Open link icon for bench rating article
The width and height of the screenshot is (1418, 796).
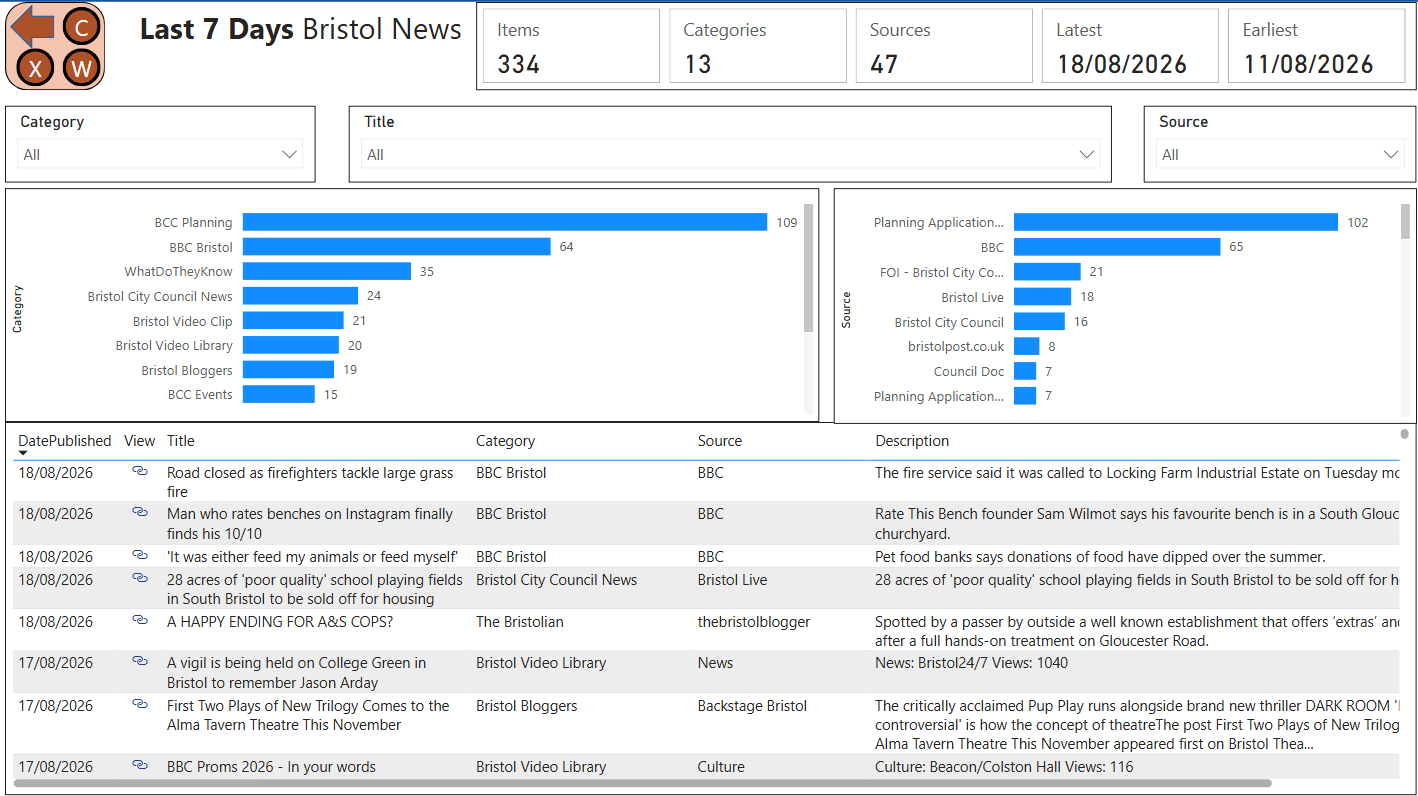point(140,512)
